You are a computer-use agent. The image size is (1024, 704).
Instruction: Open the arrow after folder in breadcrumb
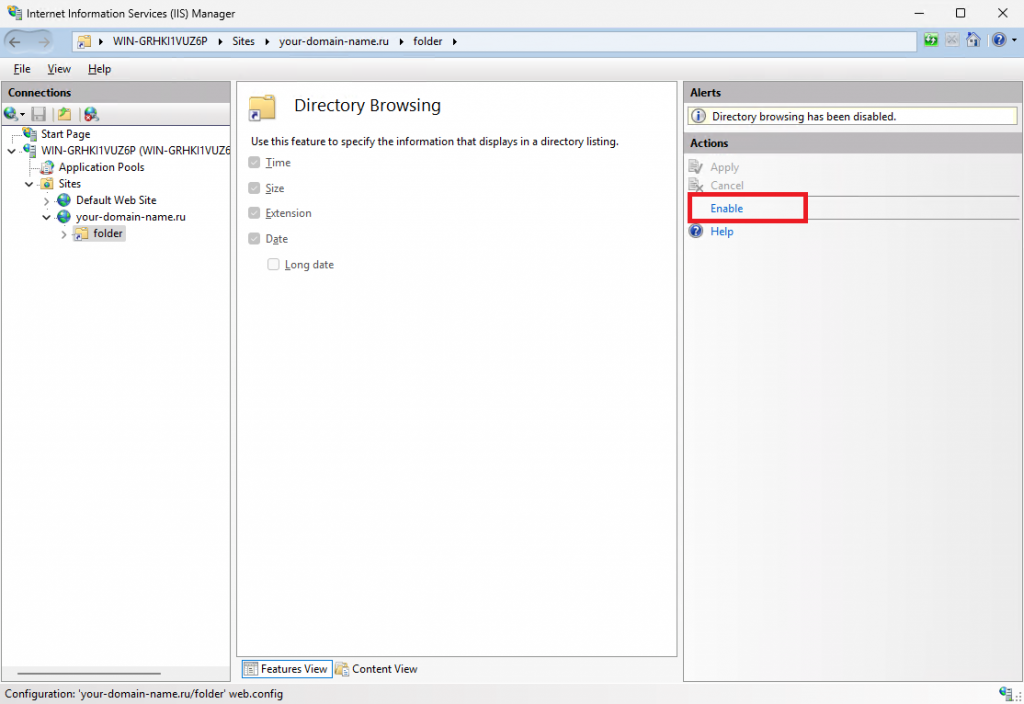[455, 42]
